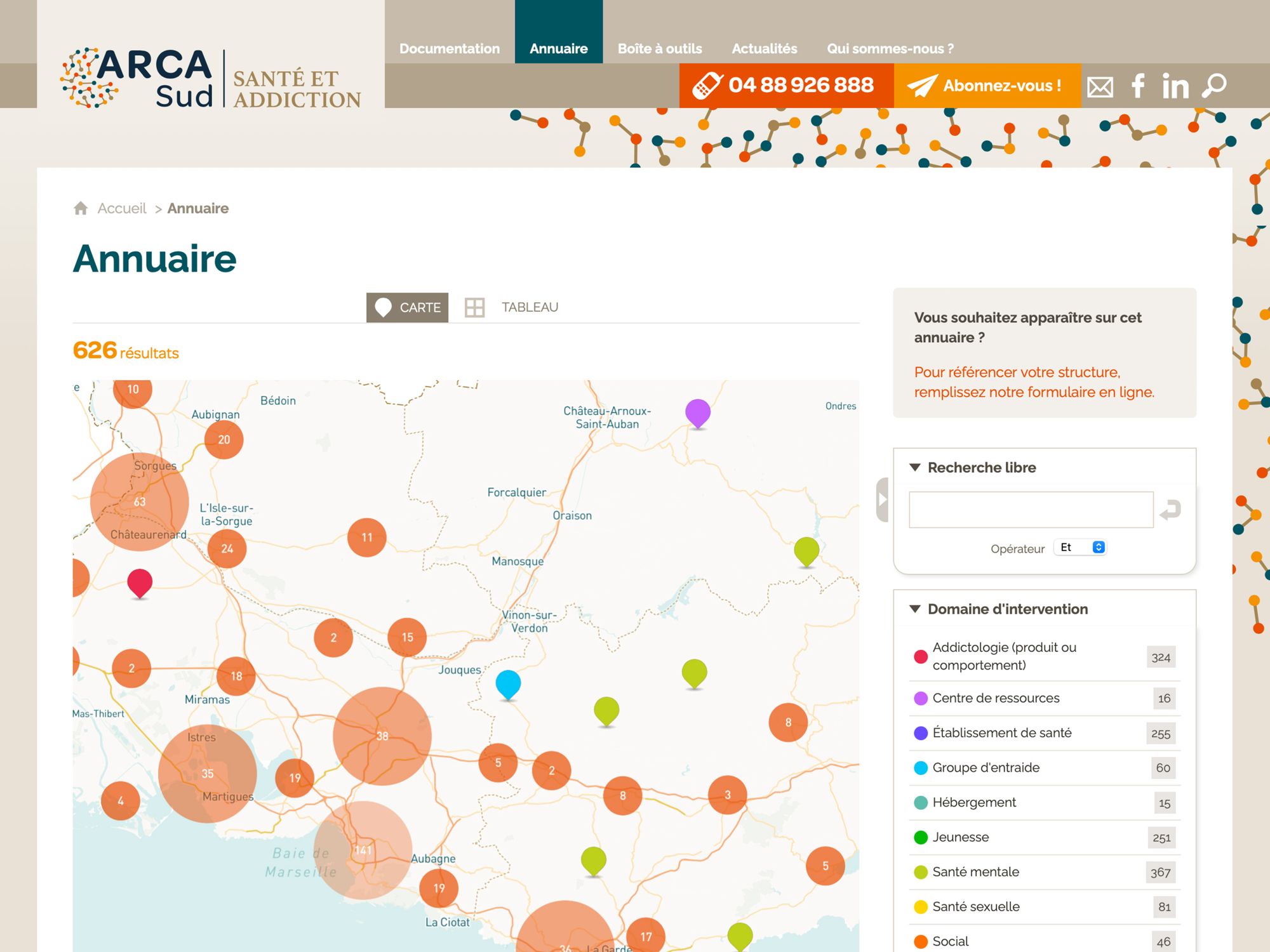Open the Documentation menu item

(449, 49)
